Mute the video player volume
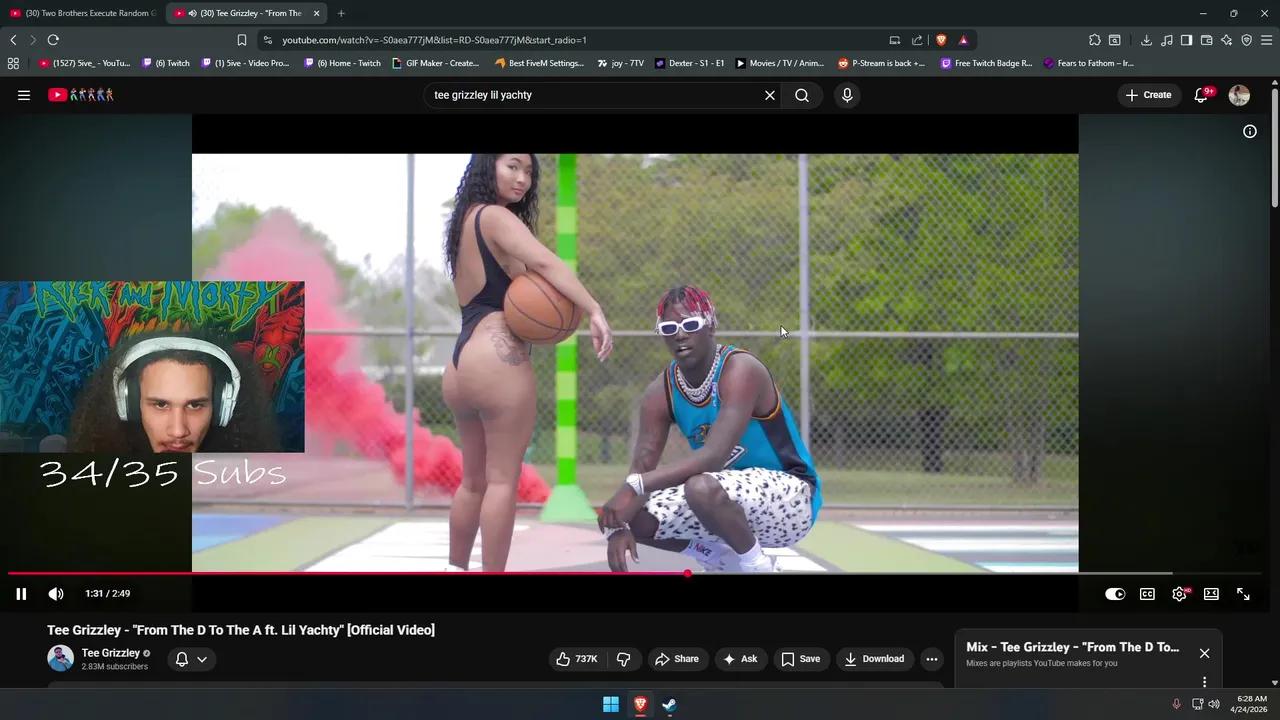 pyautogui.click(x=56, y=594)
